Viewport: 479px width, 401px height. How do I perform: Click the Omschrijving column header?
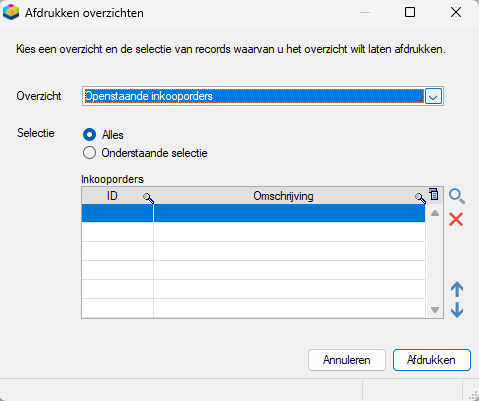[289, 196]
